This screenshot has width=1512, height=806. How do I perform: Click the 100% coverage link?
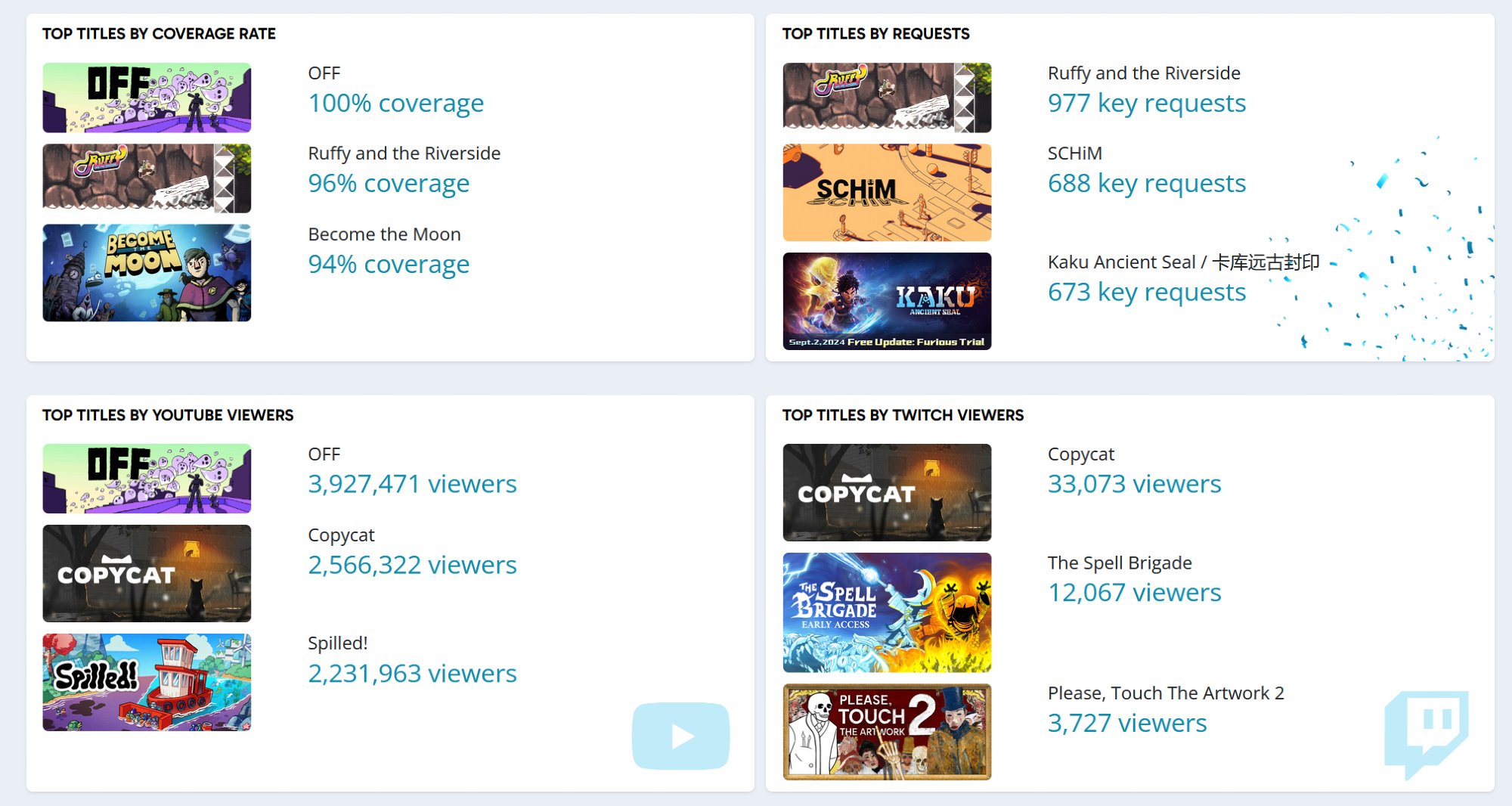(395, 103)
